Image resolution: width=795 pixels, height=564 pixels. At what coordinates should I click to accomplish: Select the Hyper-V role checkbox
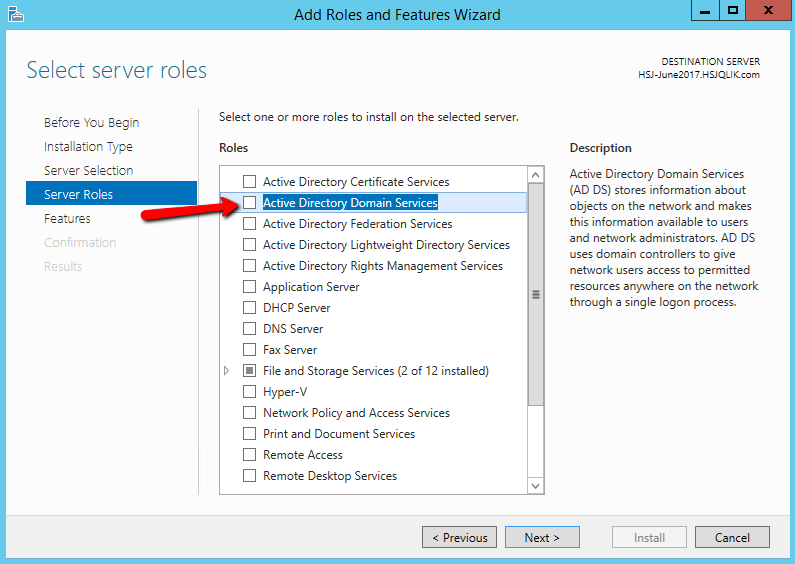tap(249, 392)
